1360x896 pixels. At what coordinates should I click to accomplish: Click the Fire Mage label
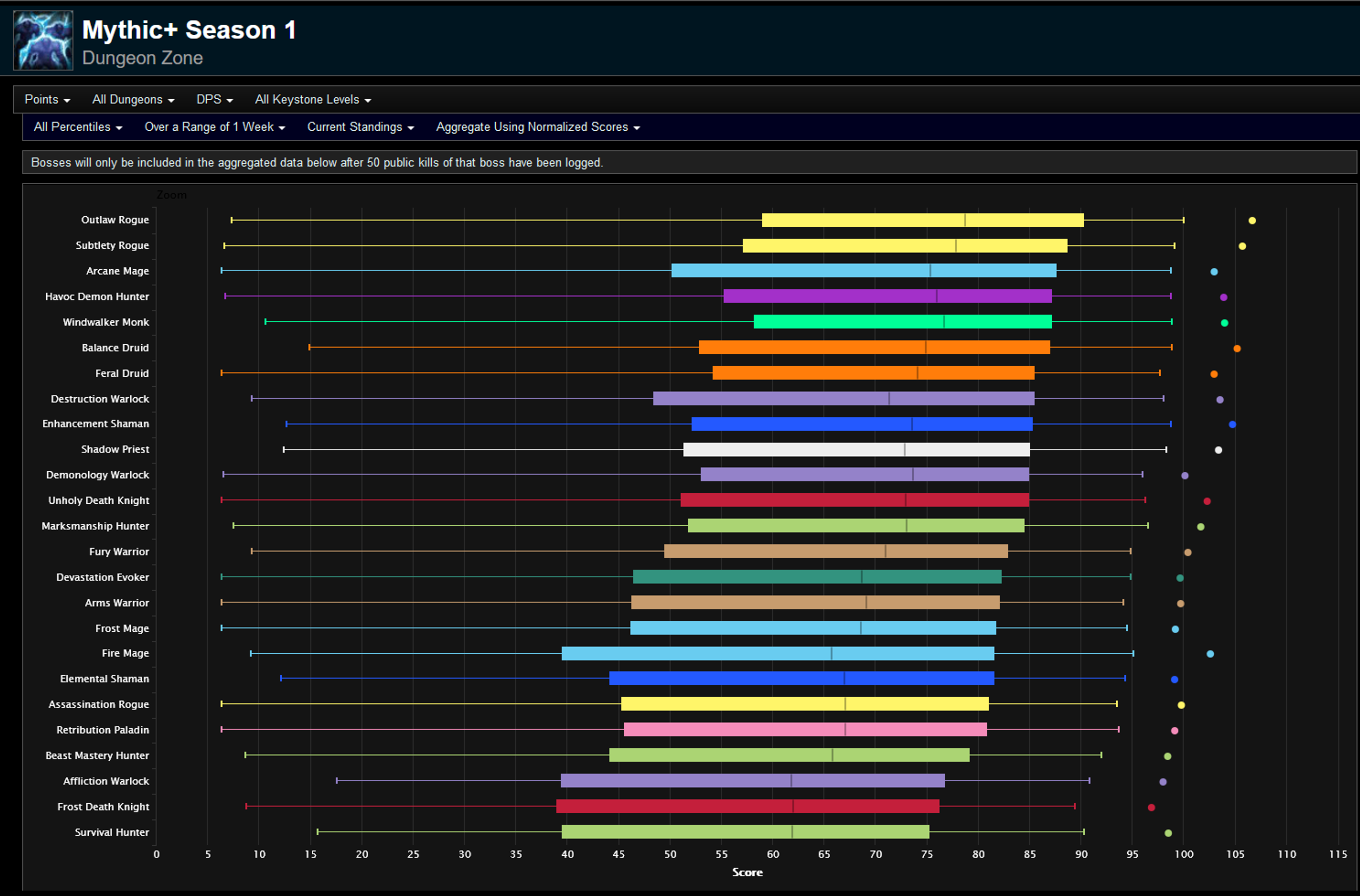[x=125, y=653]
